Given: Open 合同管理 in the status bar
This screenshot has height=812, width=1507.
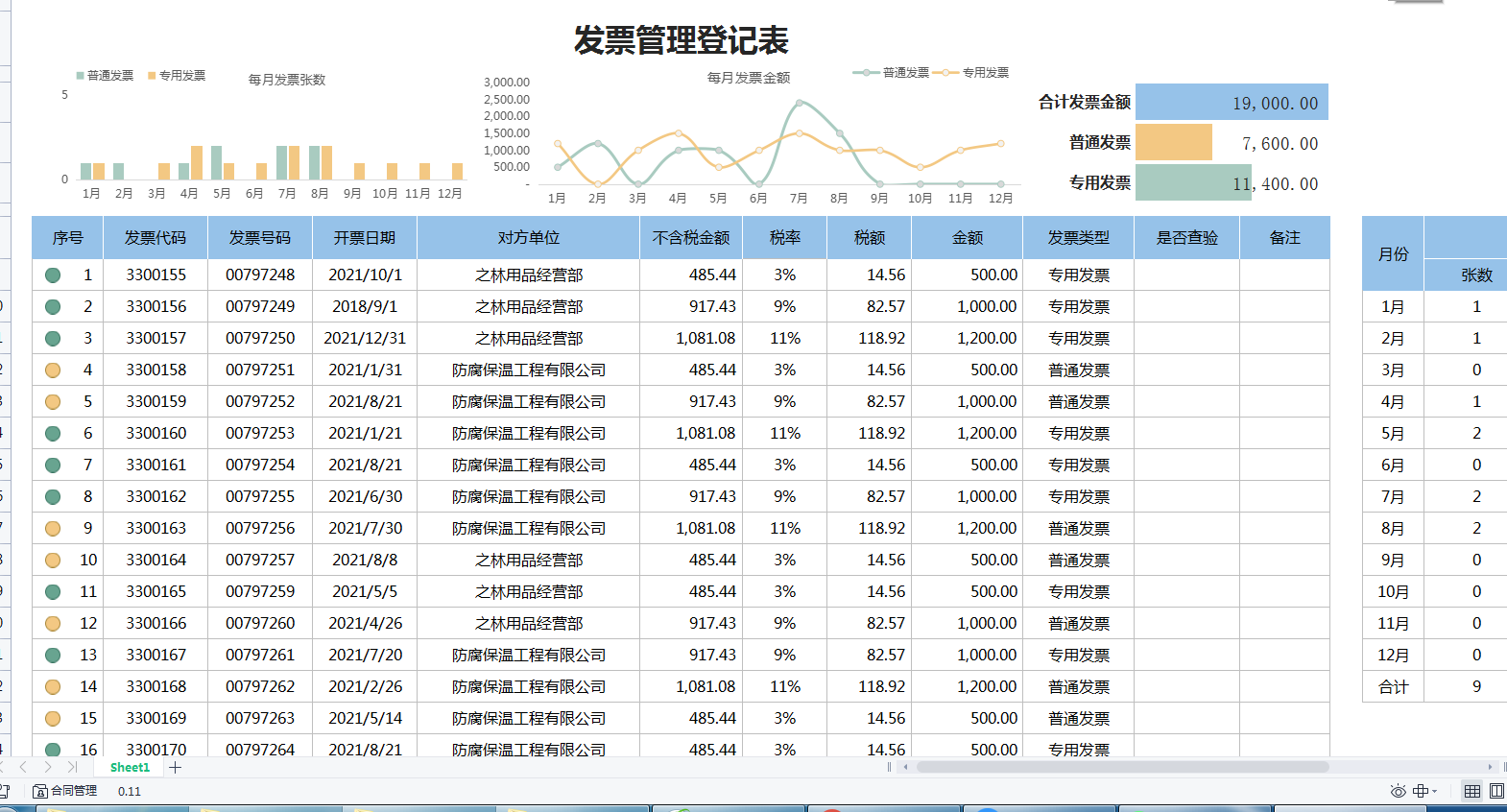Looking at the screenshot, I should (x=65, y=791).
